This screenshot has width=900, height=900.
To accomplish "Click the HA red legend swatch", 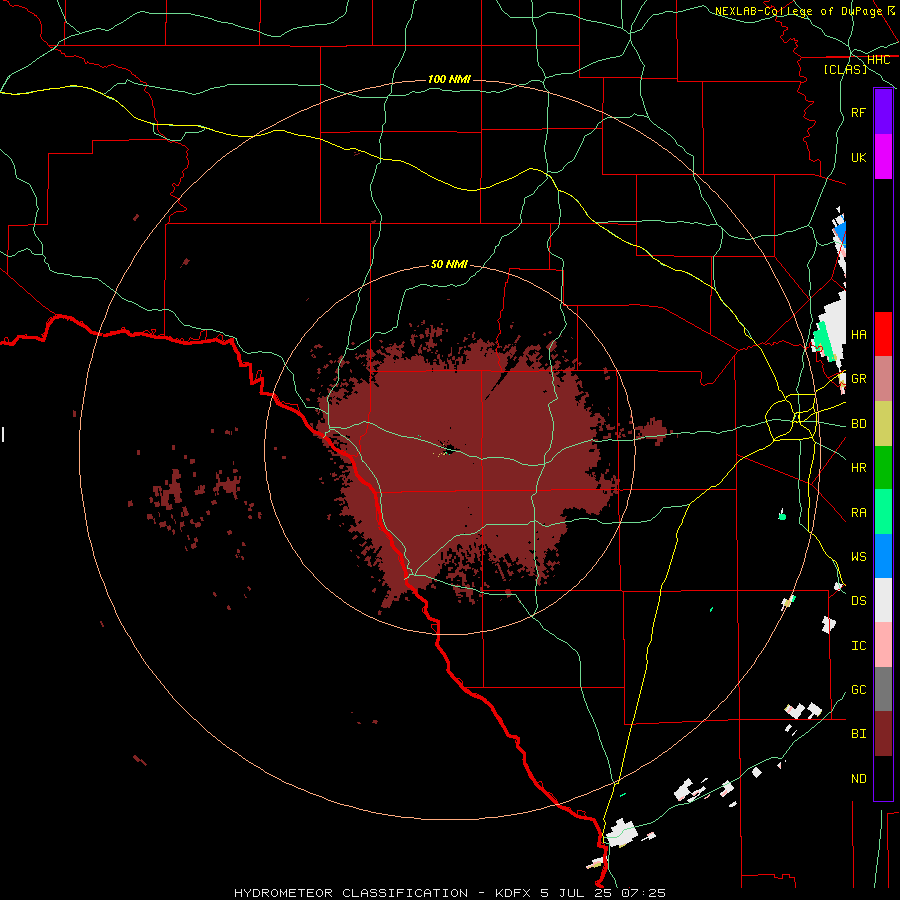I will [x=883, y=334].
